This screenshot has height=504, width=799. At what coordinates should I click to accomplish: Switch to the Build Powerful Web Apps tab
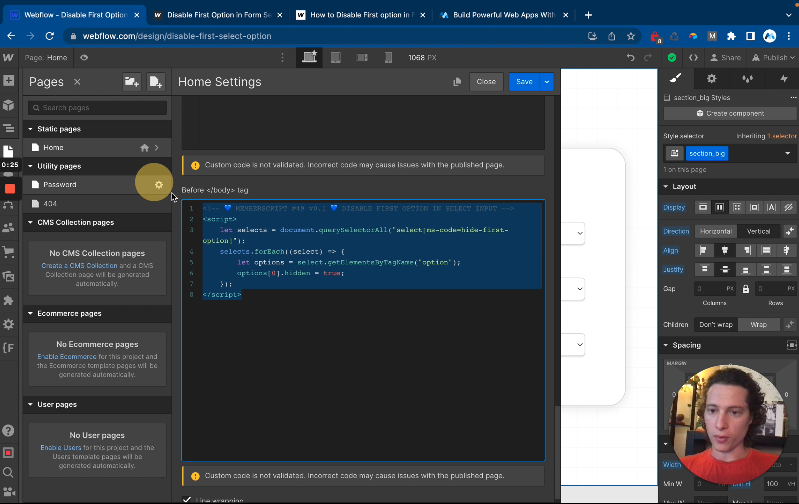tap(502, 15)
